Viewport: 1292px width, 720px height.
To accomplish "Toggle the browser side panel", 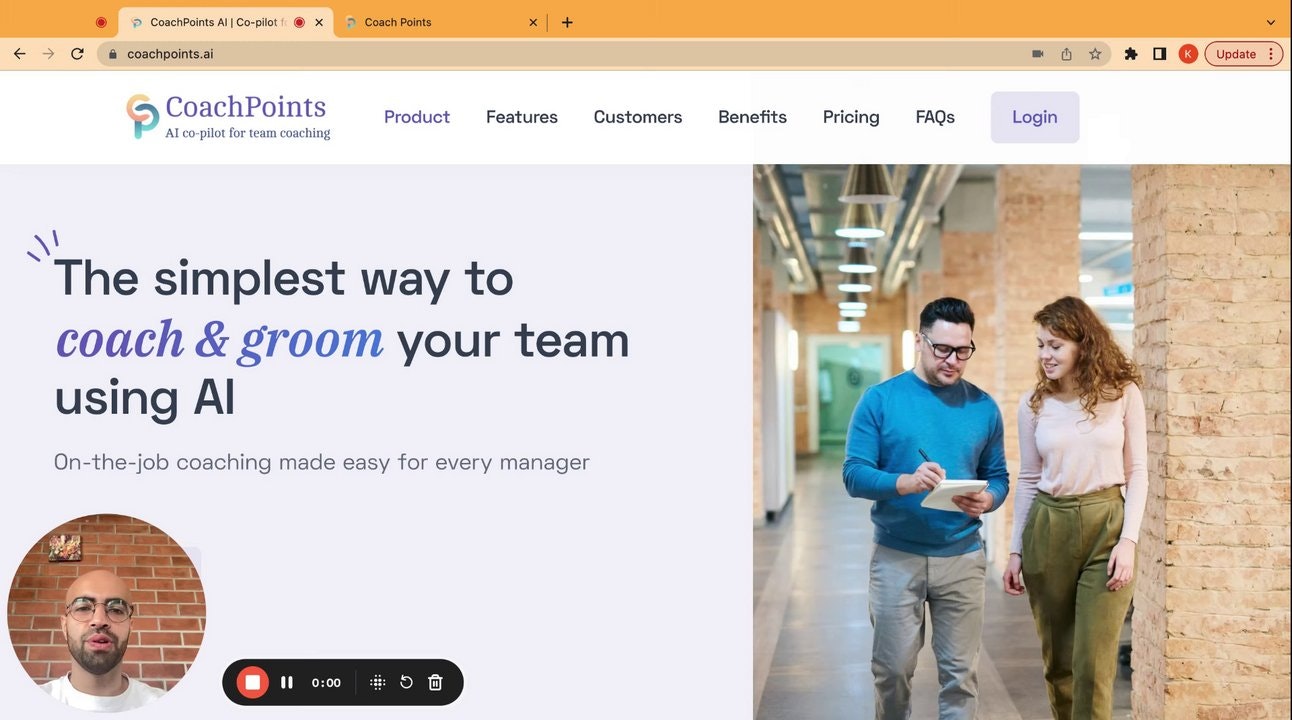I will click(x=1159, y=54).
